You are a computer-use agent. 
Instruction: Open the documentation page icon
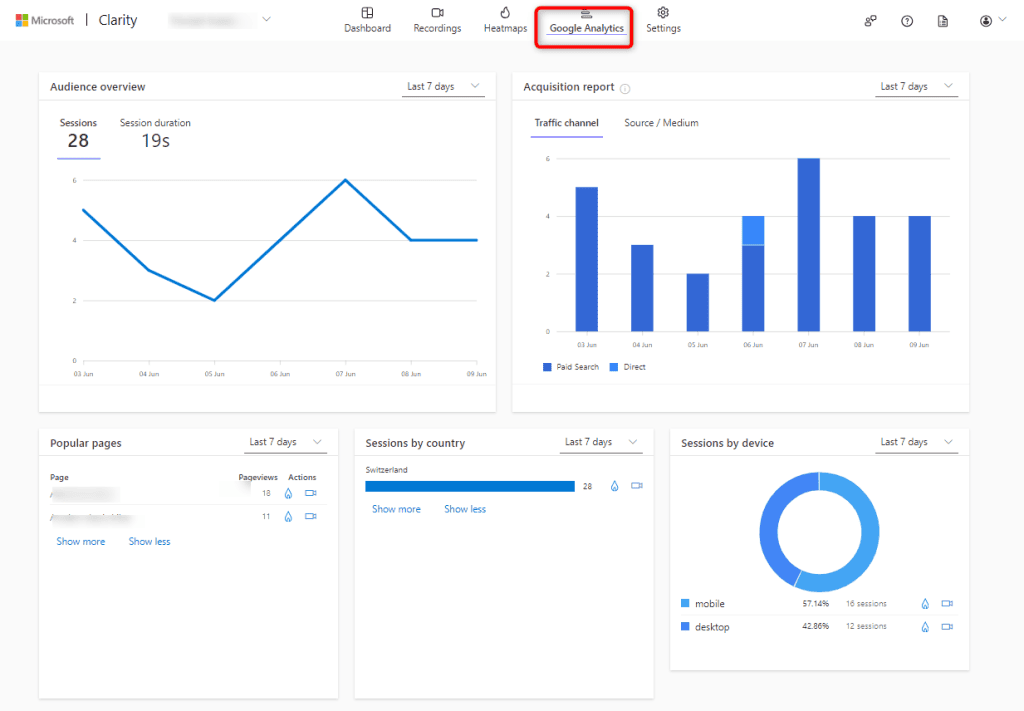[x=942, y=20]
